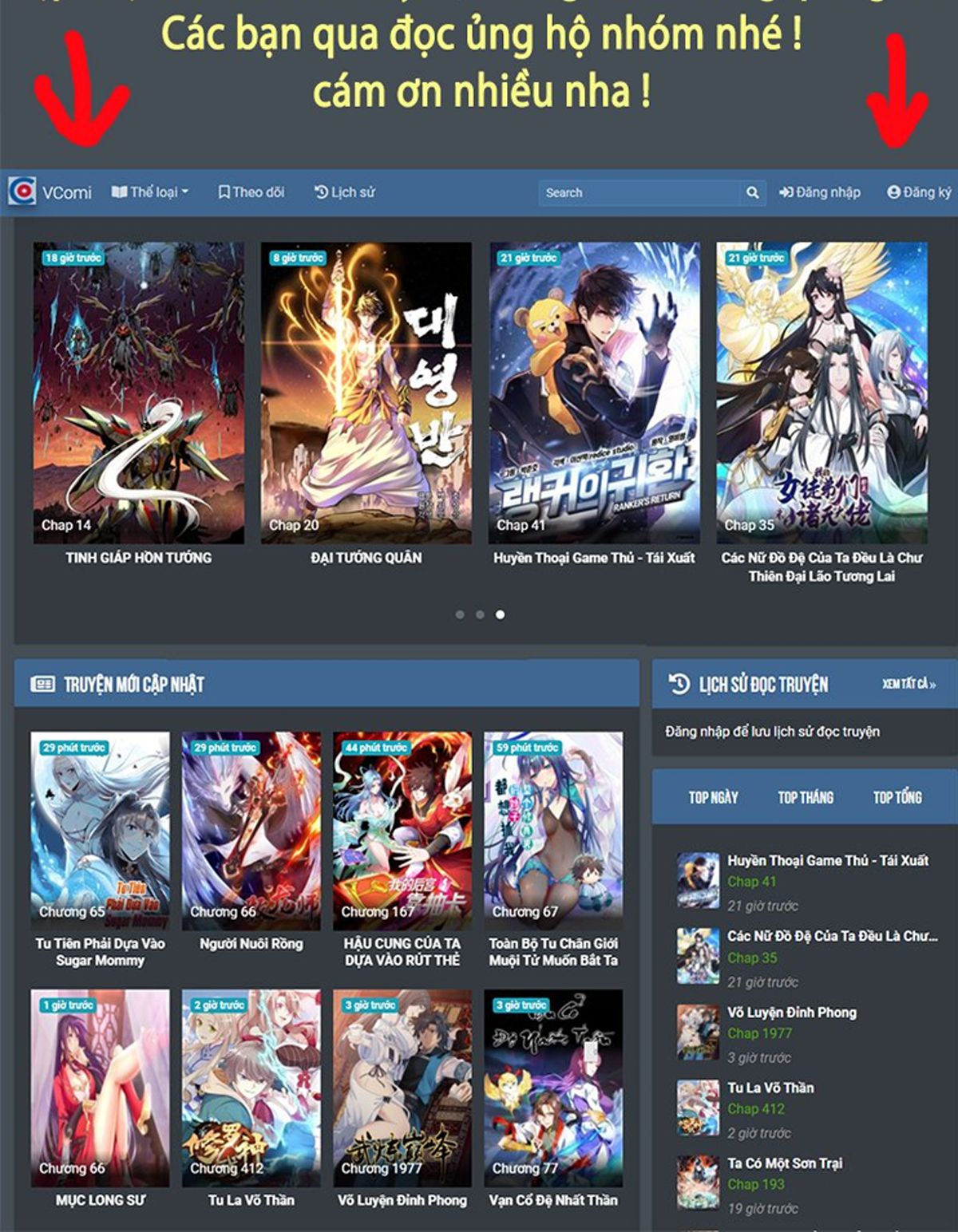The image size is (958, 1232).
Task: Select the third carousel dot indicator
Action: (x=500, y=614)
